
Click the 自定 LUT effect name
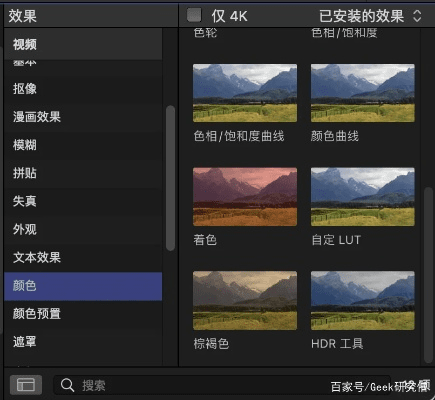tap(336, 240)
